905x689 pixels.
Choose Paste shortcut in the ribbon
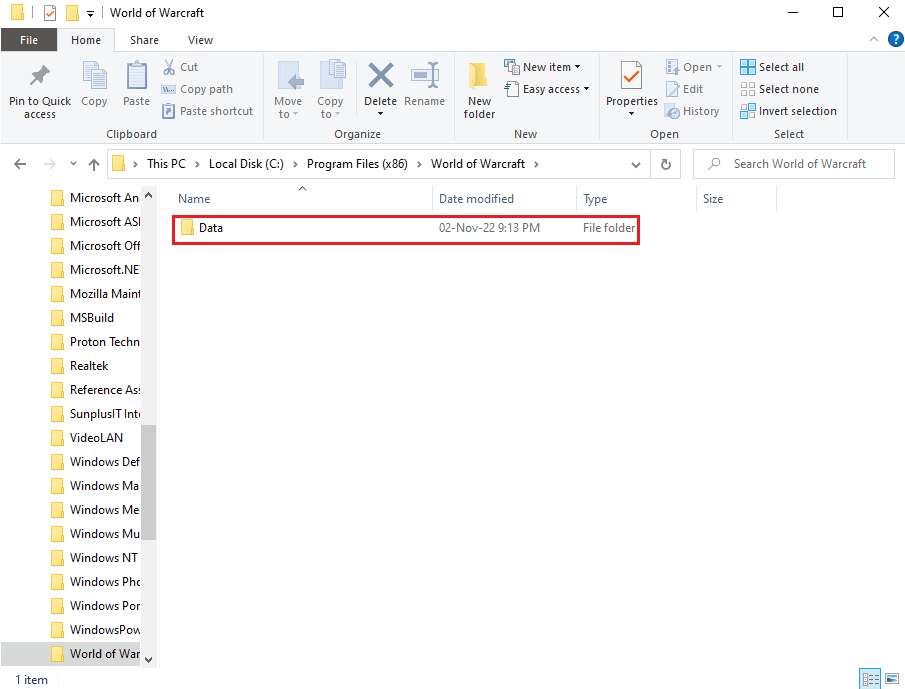coord(208,111)
